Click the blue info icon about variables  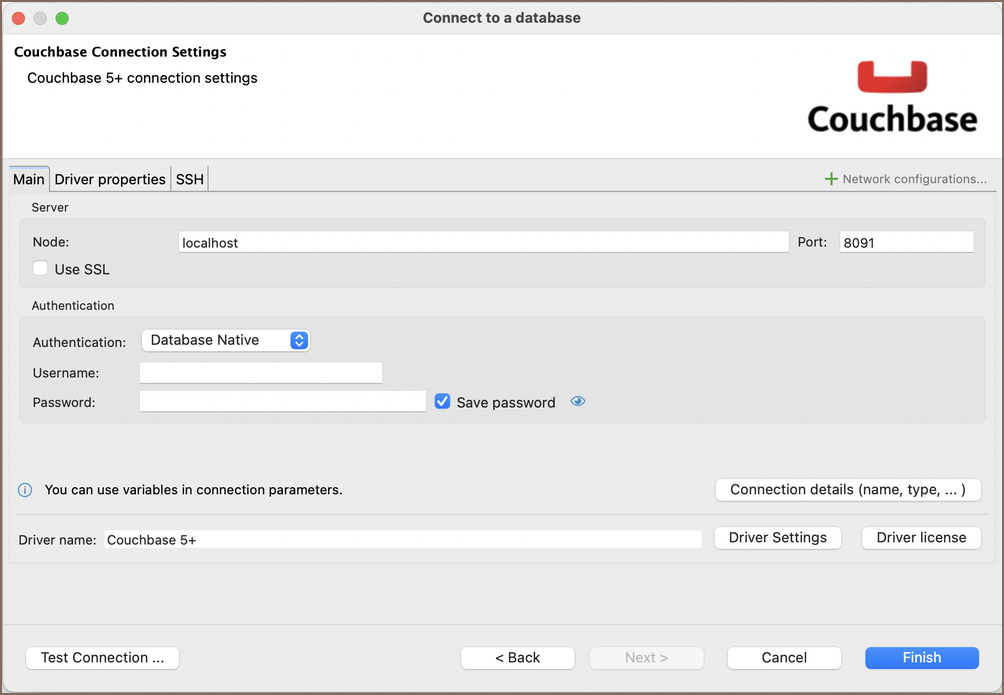[26, 490]
